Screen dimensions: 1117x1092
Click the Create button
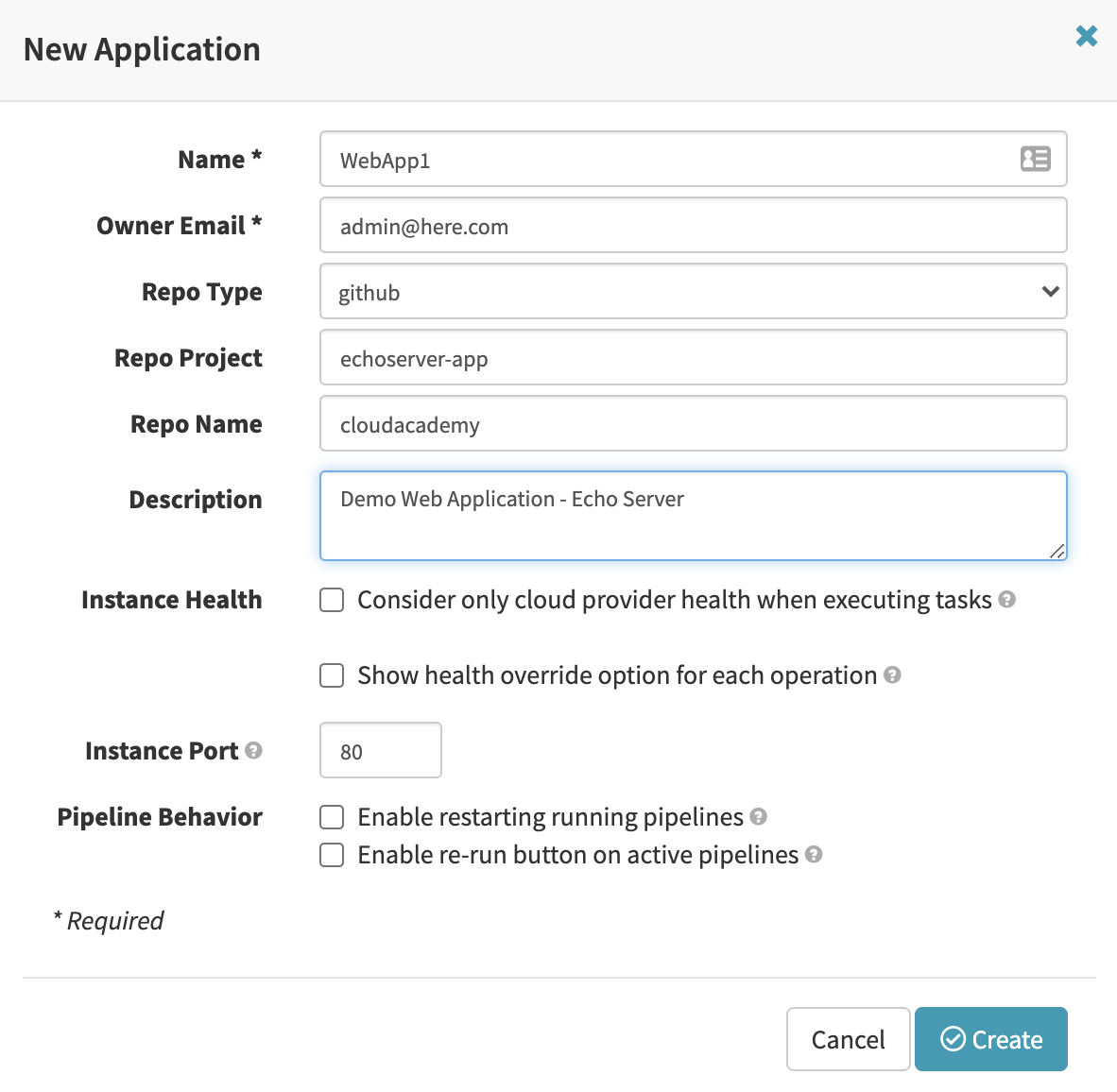pos(991,1039)
